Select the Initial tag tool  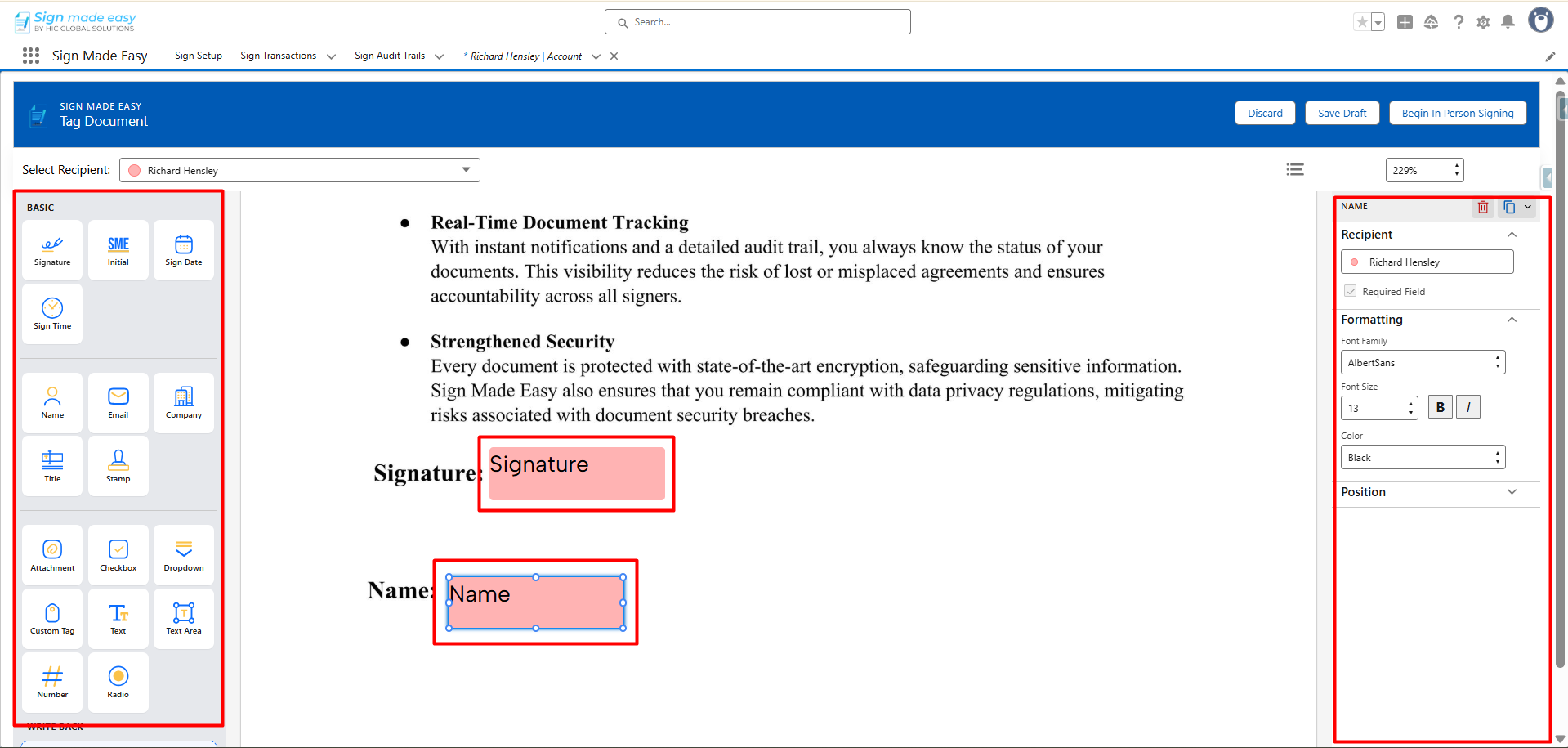(118, 250)
